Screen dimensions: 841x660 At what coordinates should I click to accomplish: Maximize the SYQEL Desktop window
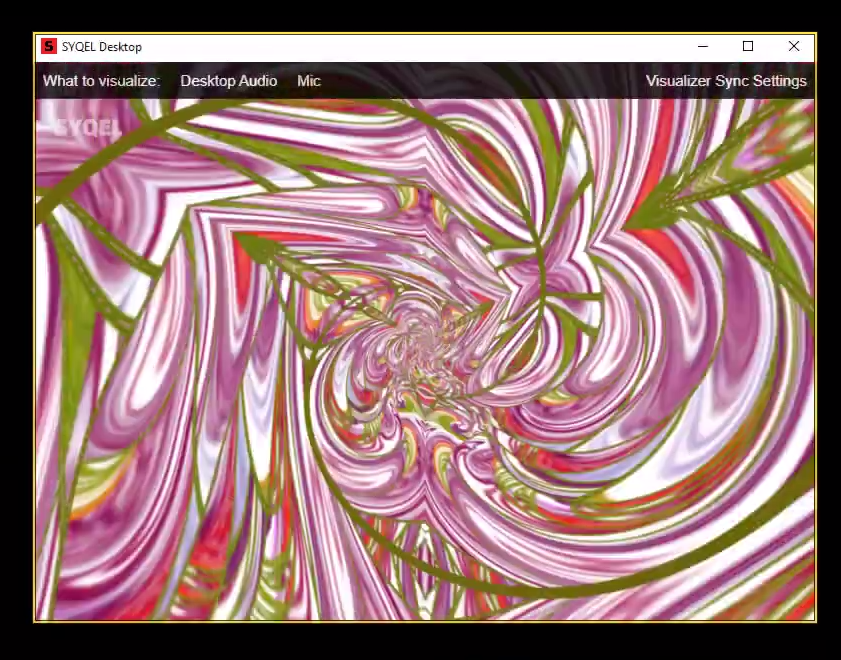click(748, 47)
